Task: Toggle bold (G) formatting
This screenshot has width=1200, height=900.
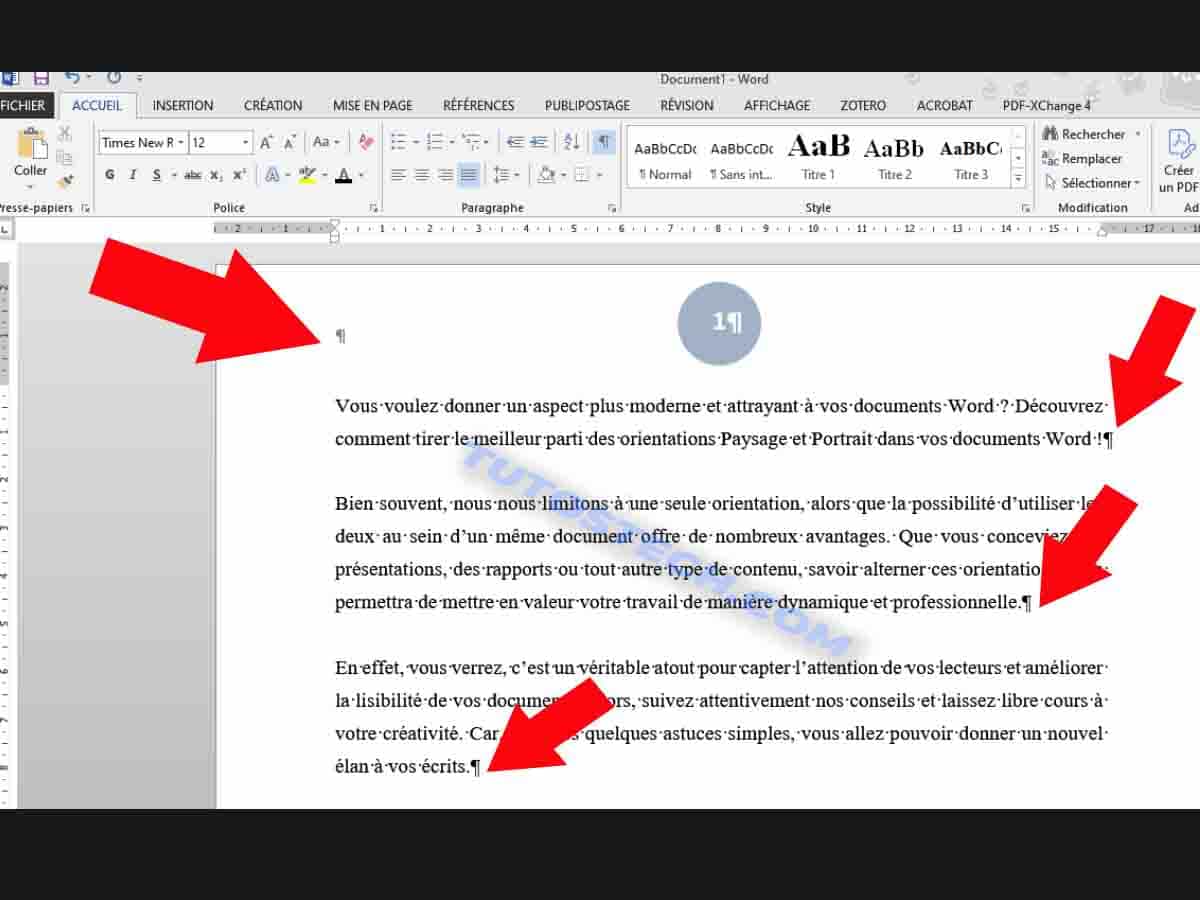Action: (x=110, y=175)
